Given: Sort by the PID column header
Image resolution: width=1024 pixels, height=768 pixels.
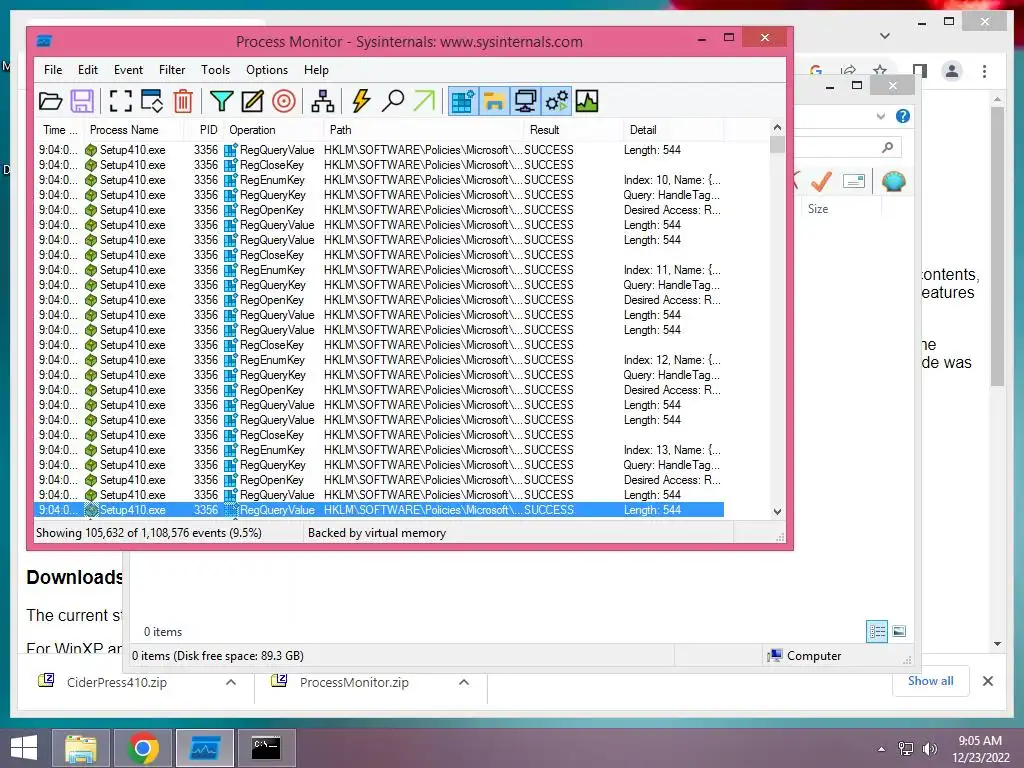Looking at the screenshot, I should pyautogui.click(x=204, y=130).
